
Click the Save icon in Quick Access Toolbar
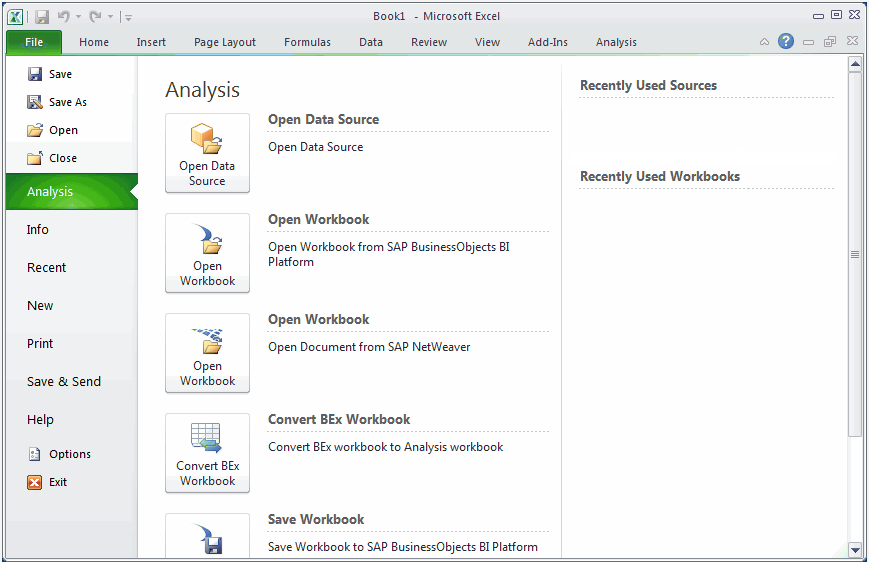pyautogui.click(x=41, y=17)
